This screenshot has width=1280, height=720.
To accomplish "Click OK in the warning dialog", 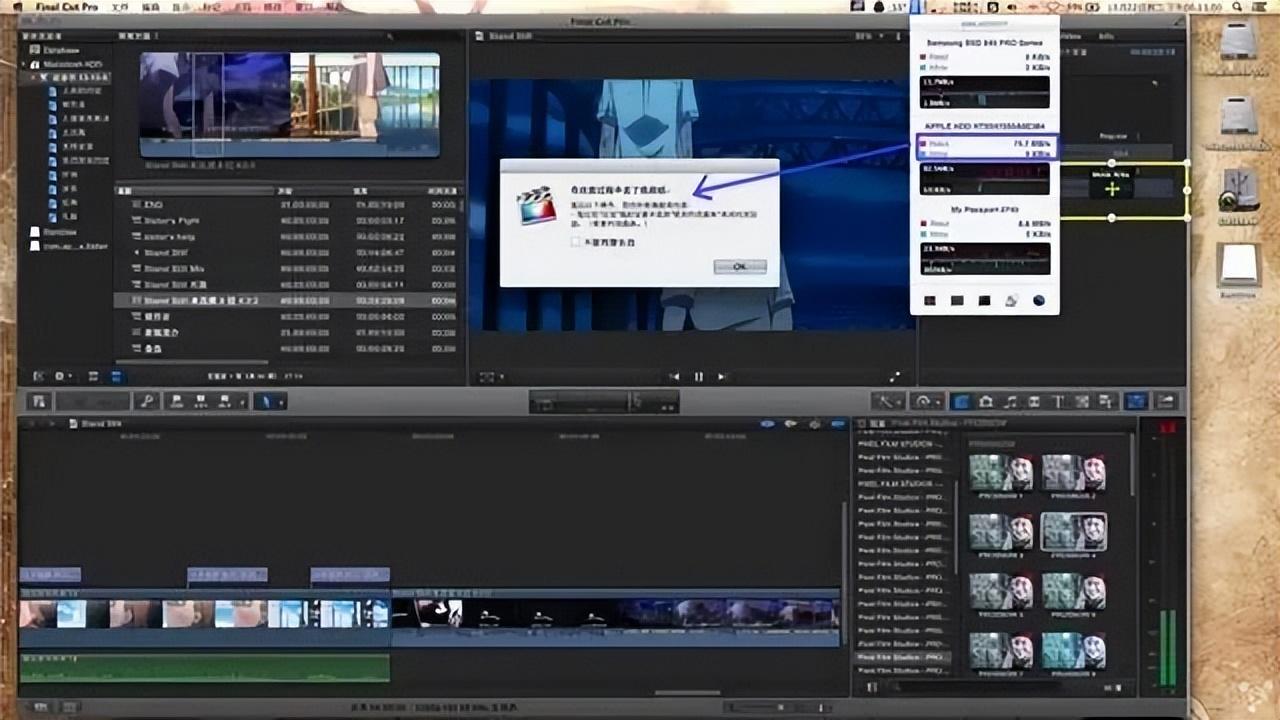I will click(740, 267).
